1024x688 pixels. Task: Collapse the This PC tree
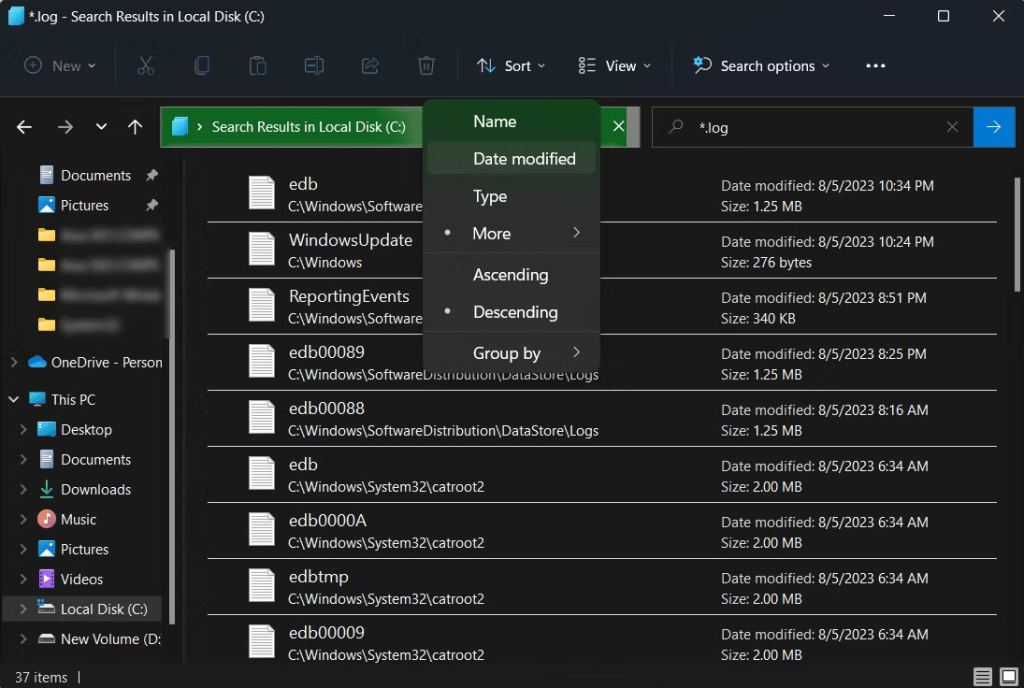13,399
